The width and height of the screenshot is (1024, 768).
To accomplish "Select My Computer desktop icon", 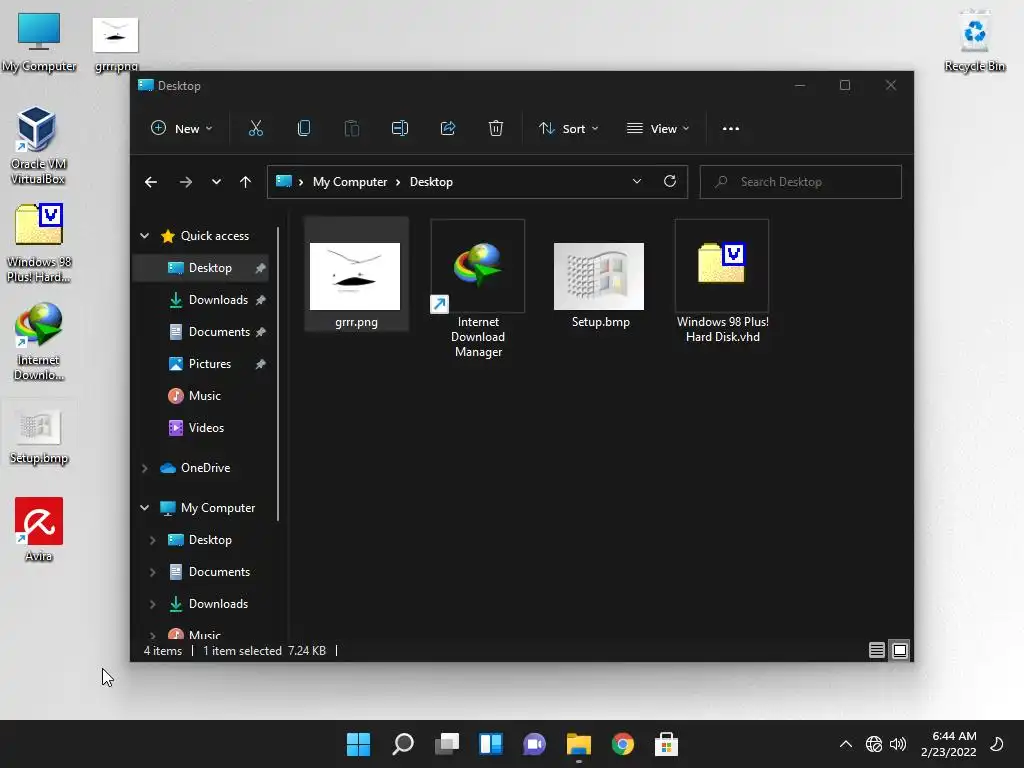I will pyautogui.click(x=39, y=40).
